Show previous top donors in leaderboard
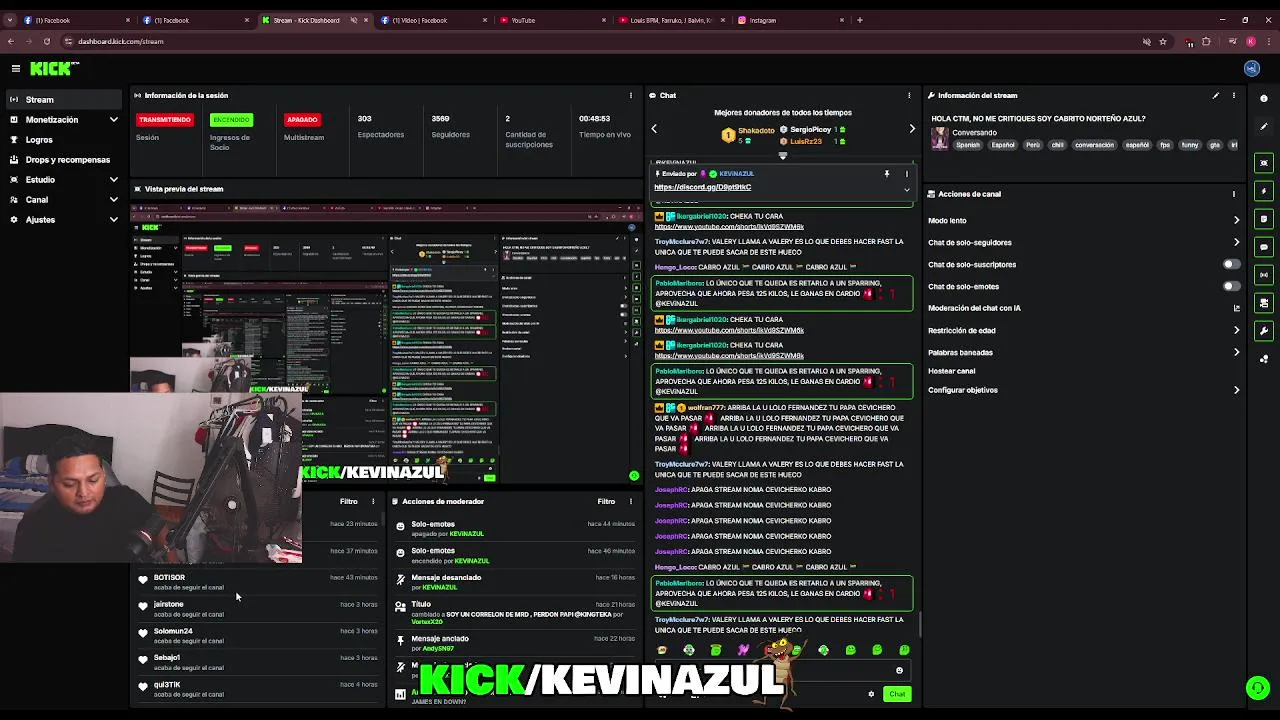The height and width of the screenshot is (720, 1280). (654, 128)
